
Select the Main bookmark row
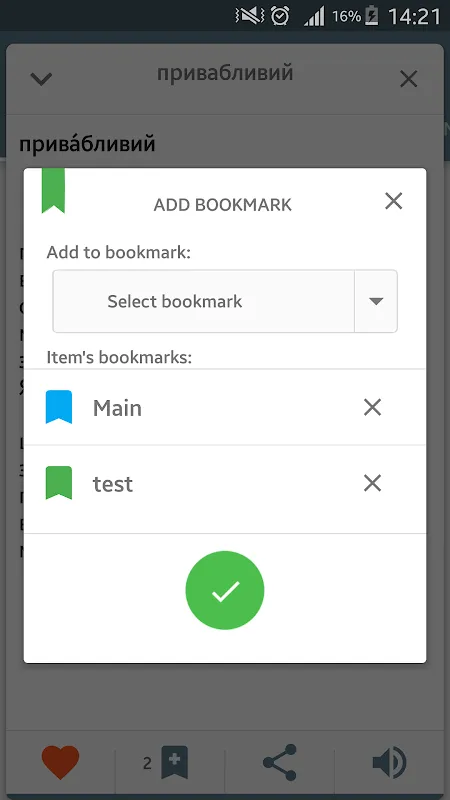point(225,407)
